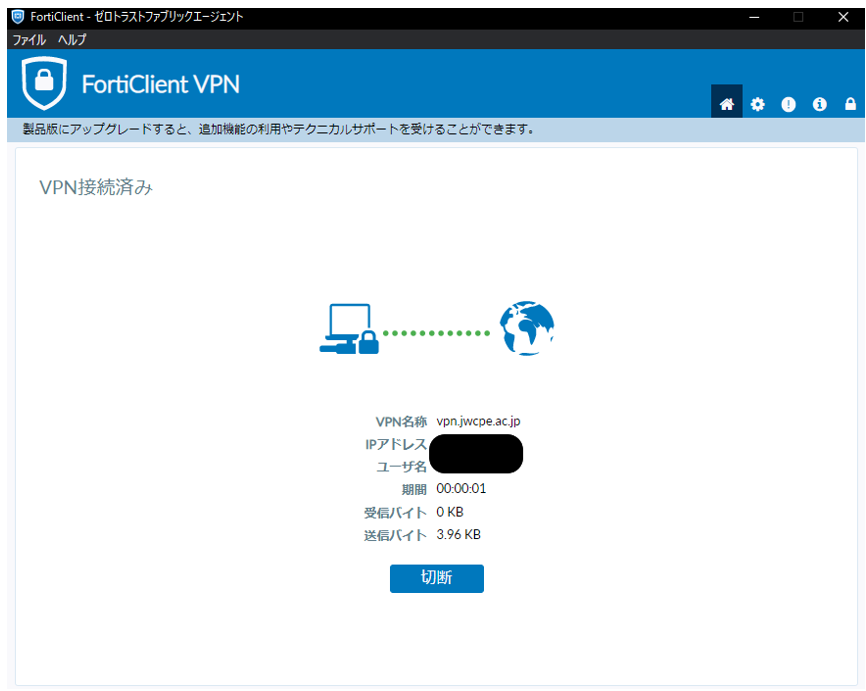Click the 受信バイト label
The image size is (866, 691).
coord(395,513)
